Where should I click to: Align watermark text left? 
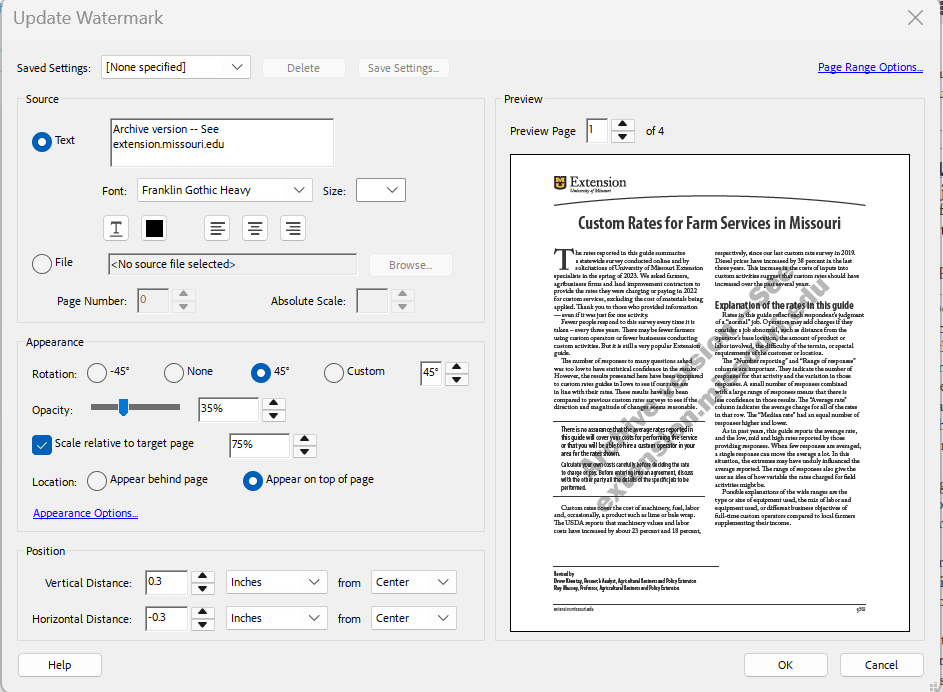pyautogui.click(x=217, y=228)
